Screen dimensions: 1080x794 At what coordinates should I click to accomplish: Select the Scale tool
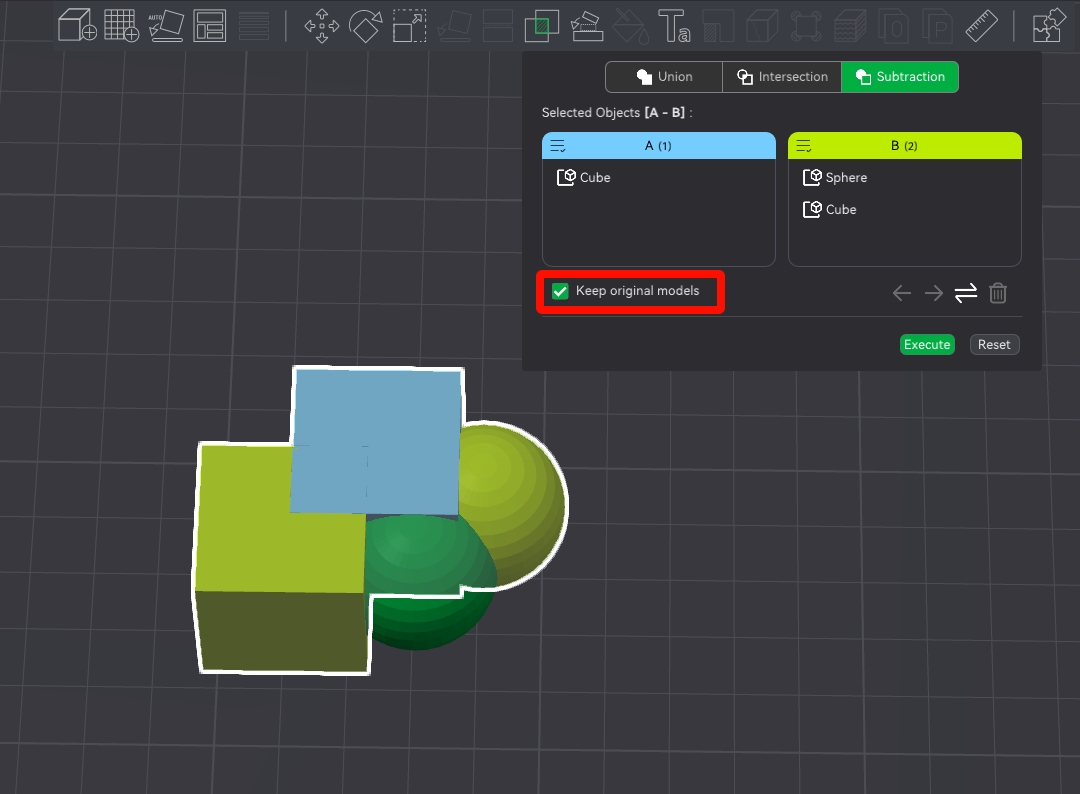coord(409,25)
